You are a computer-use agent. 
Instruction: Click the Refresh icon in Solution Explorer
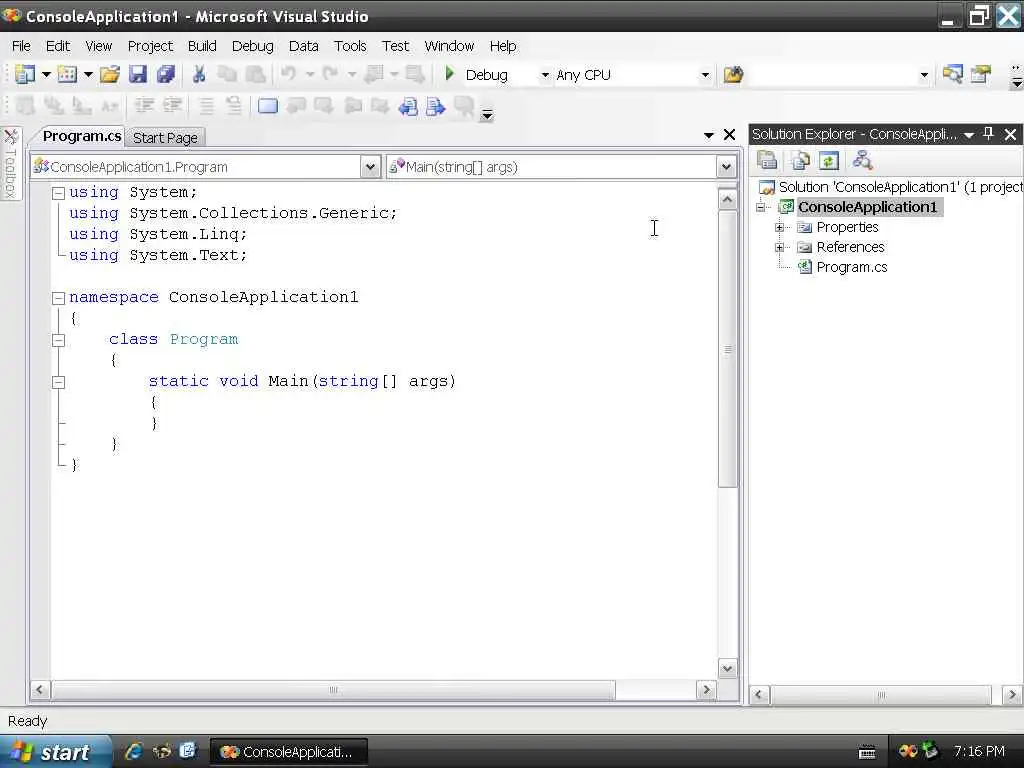pos(829,160)
